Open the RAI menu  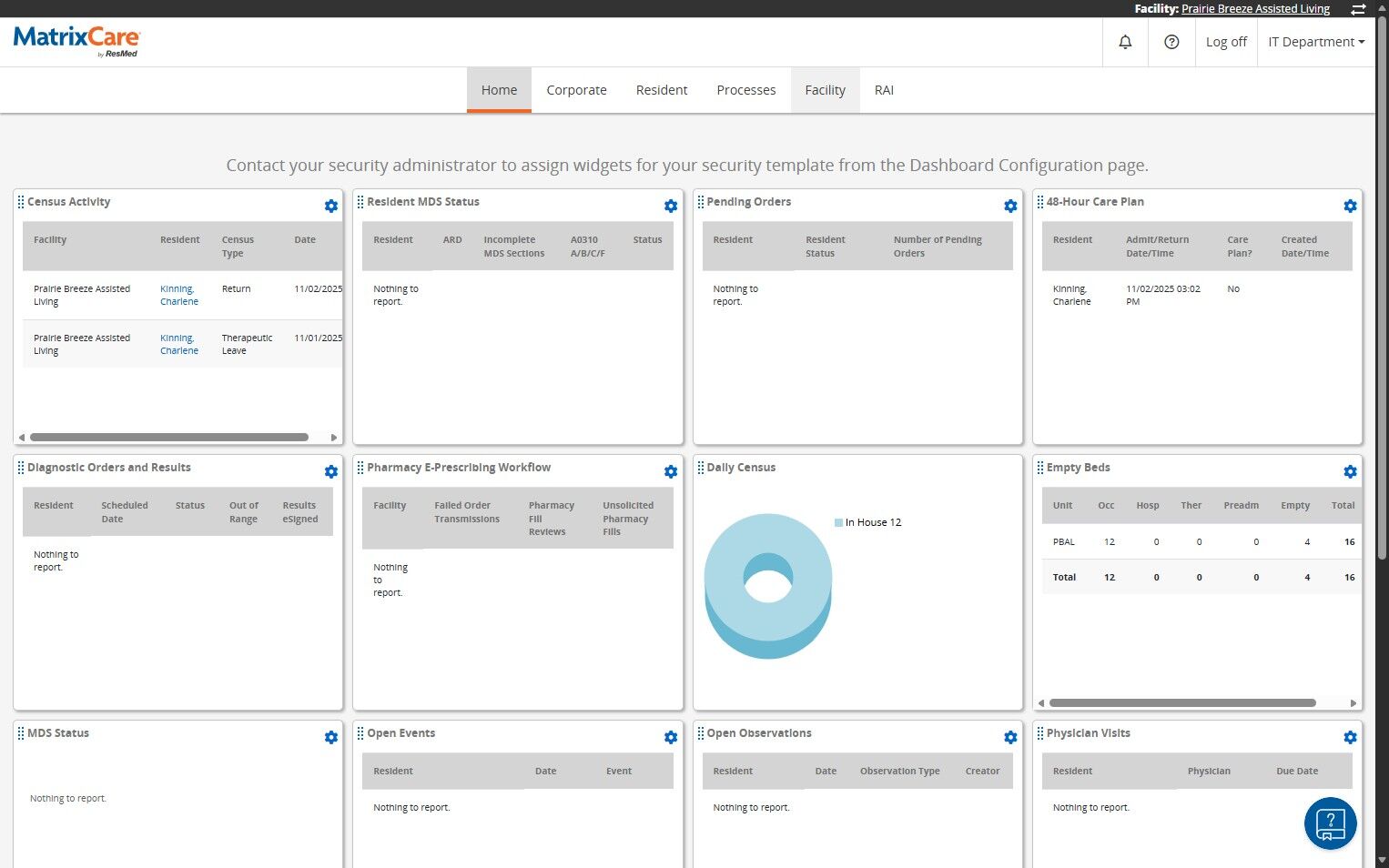pos(884,90)
